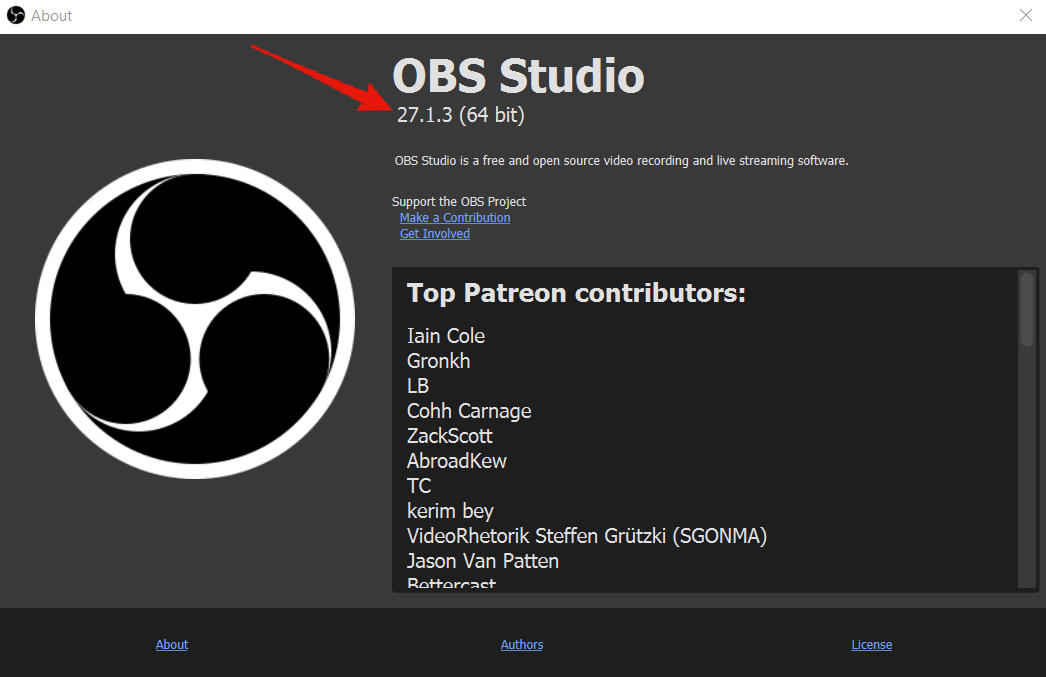
Task: Open the Make a Contribution link
Action: (455, 218)
